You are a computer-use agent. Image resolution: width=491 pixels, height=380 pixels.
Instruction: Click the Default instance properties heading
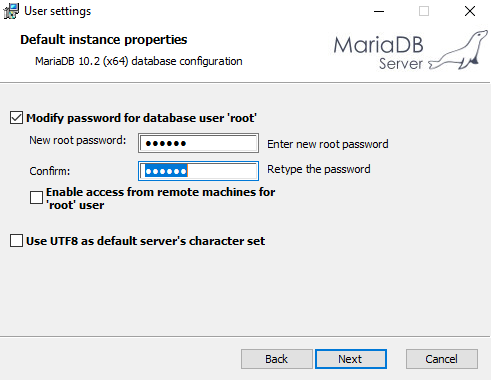[104, 40]
